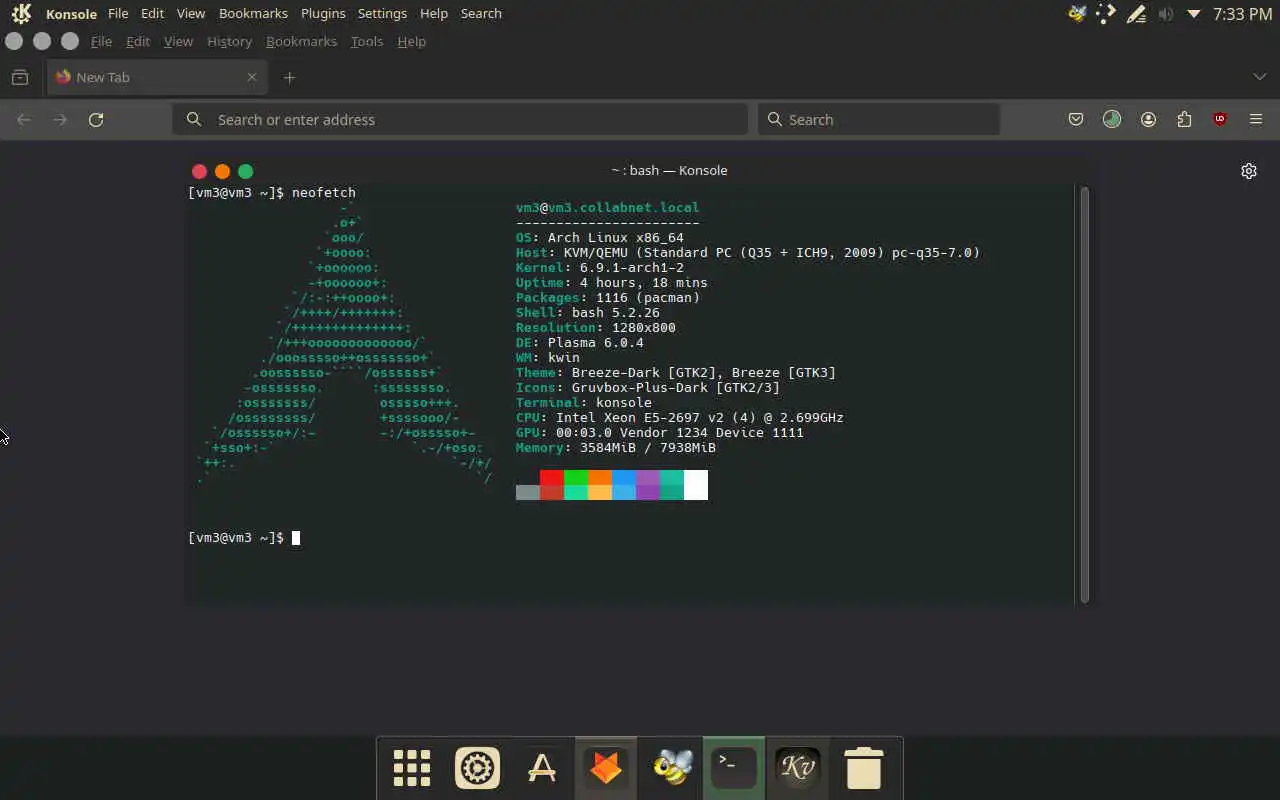Screen dimensions: 1280x800
Task: Open a new tab with plus button
Action: click(289, 77)
